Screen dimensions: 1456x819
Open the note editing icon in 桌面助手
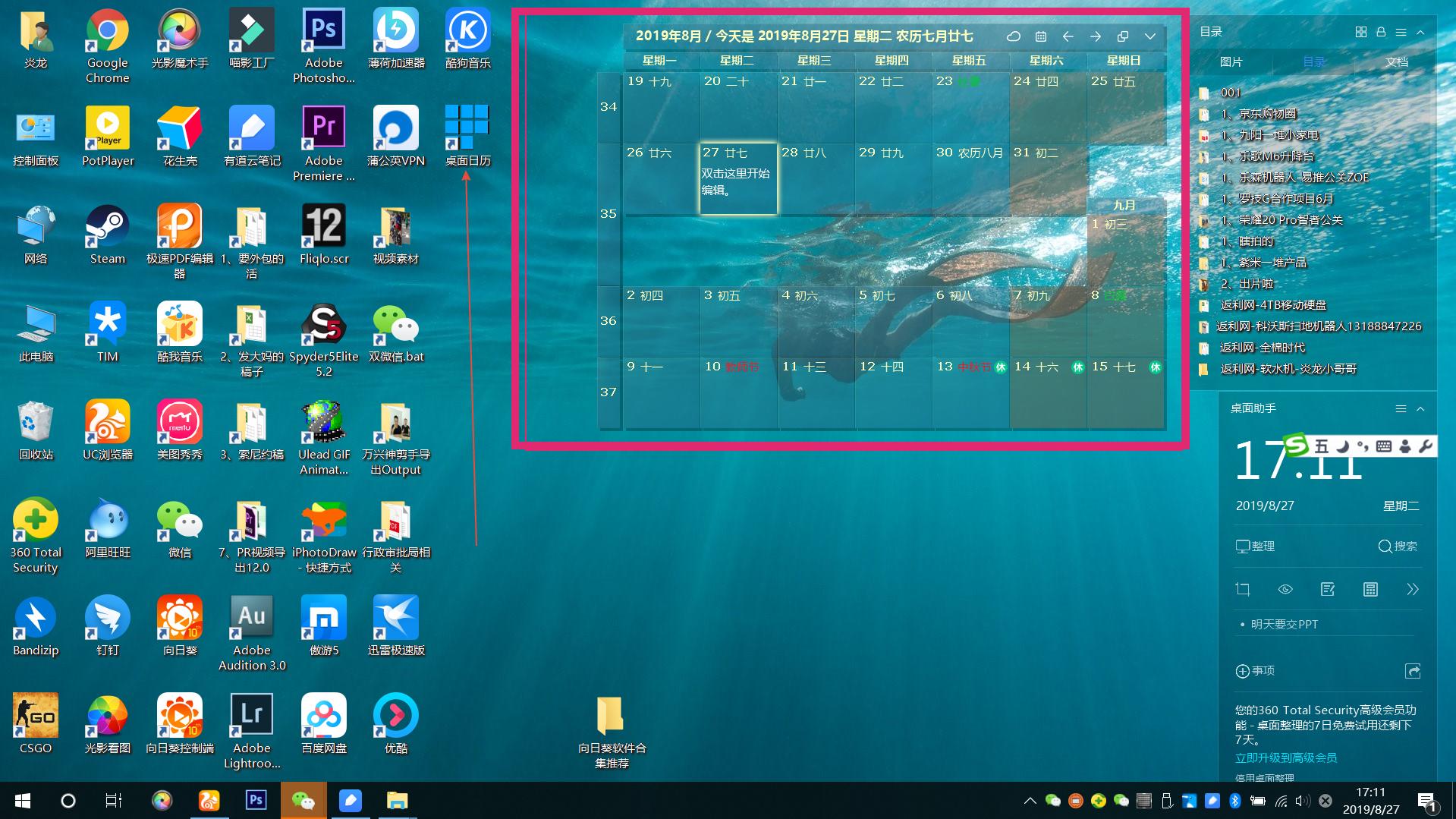1328,590
